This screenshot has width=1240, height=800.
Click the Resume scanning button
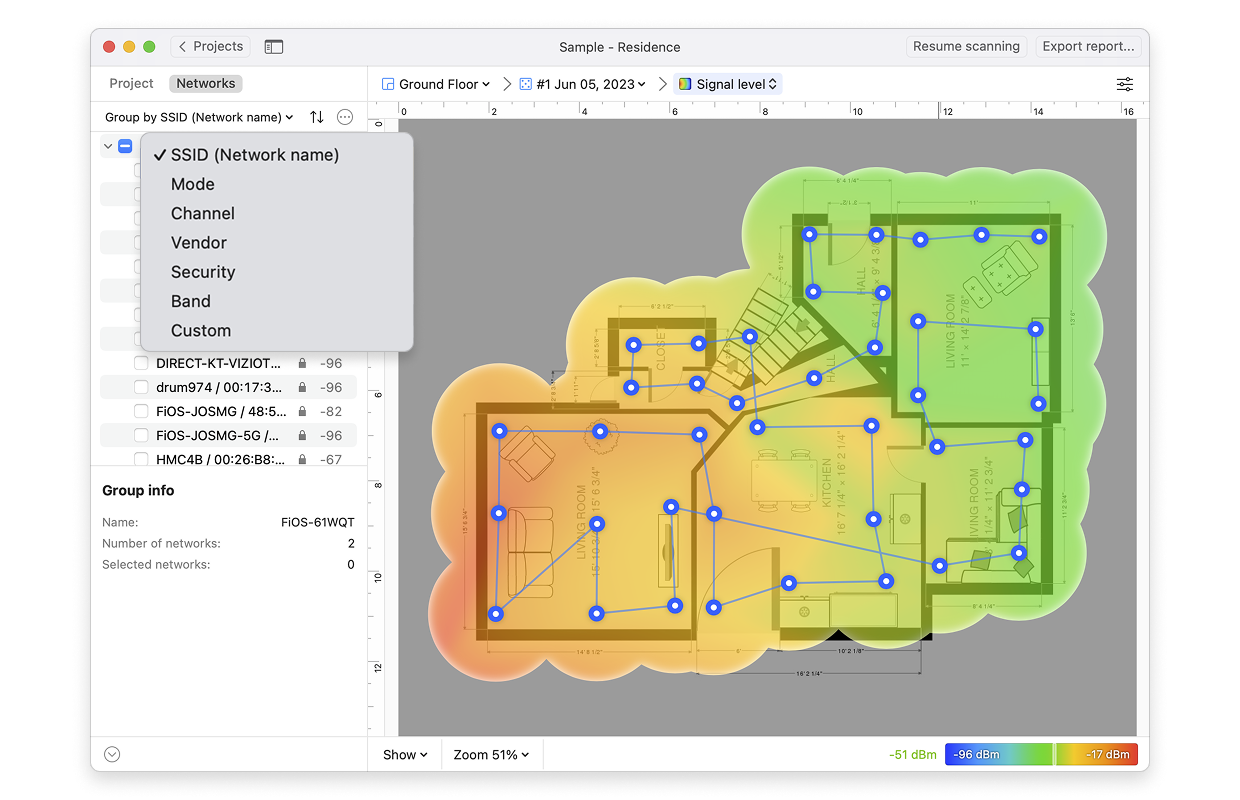(966, 47)
